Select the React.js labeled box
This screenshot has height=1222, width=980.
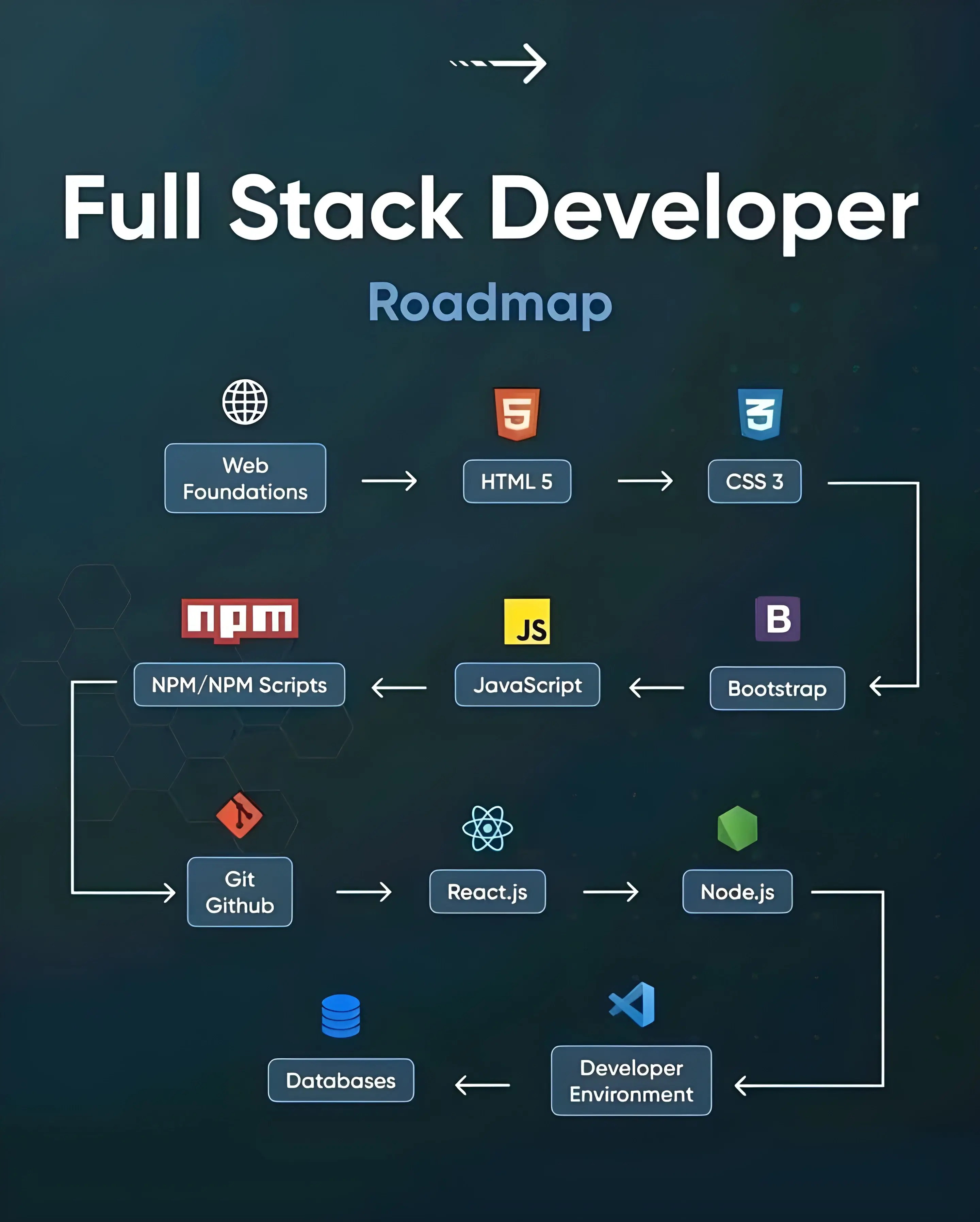[488, 892]
